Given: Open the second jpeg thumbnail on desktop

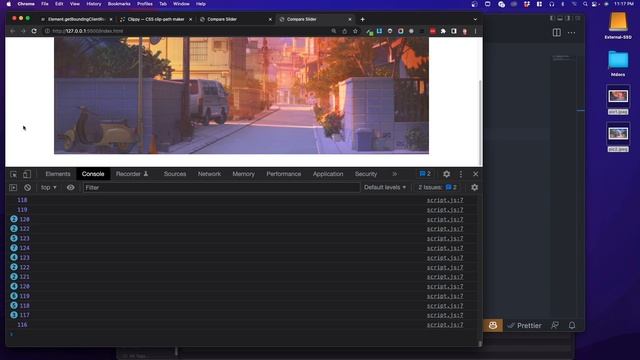Looking at the screenshot, I should tap(618, 136).
